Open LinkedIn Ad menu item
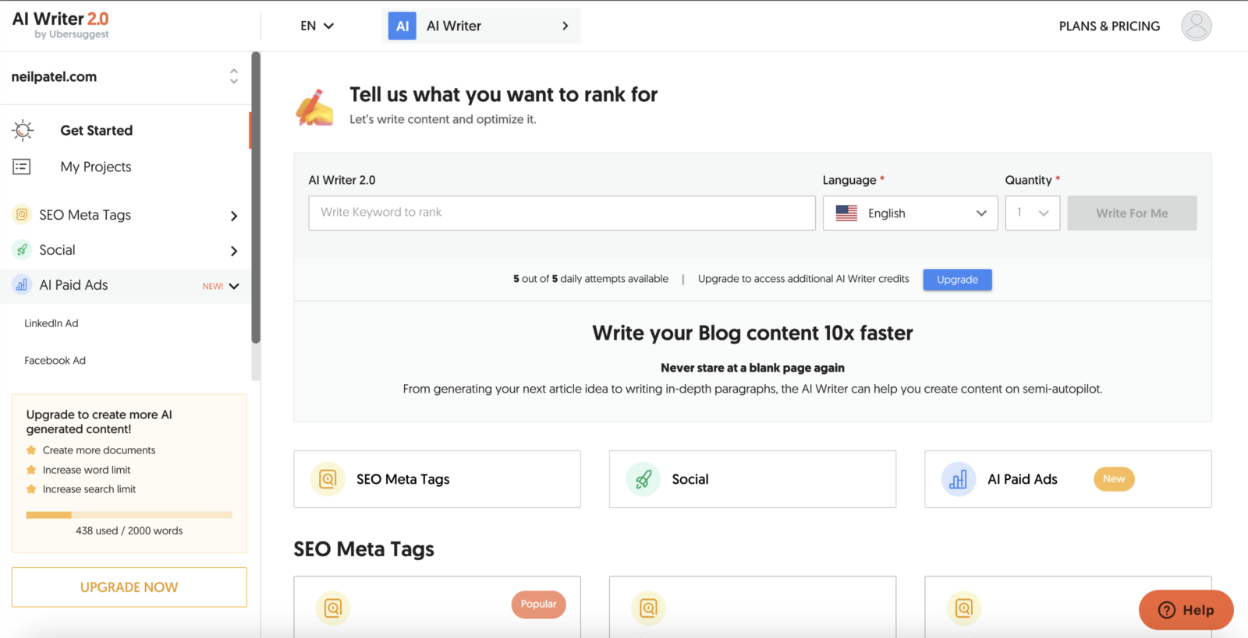 pyautogui.click(x=51, y=323)
